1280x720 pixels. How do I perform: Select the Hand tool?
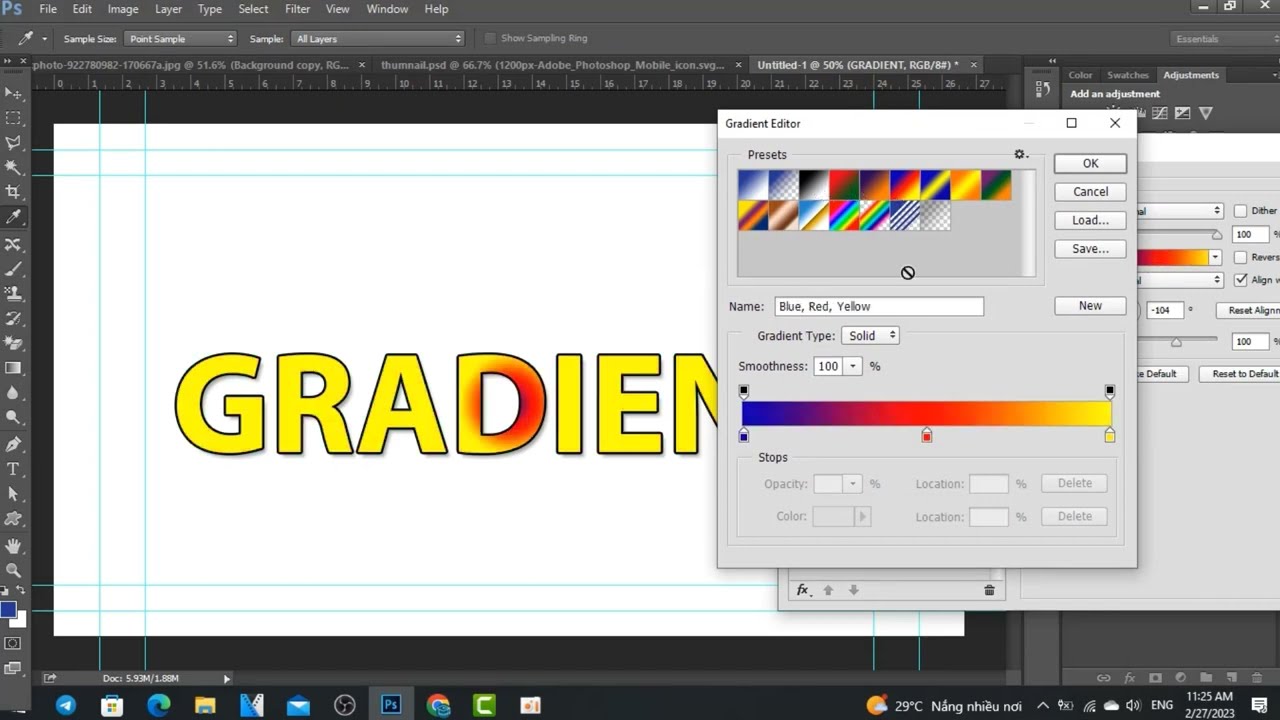[x=14, y=546]
